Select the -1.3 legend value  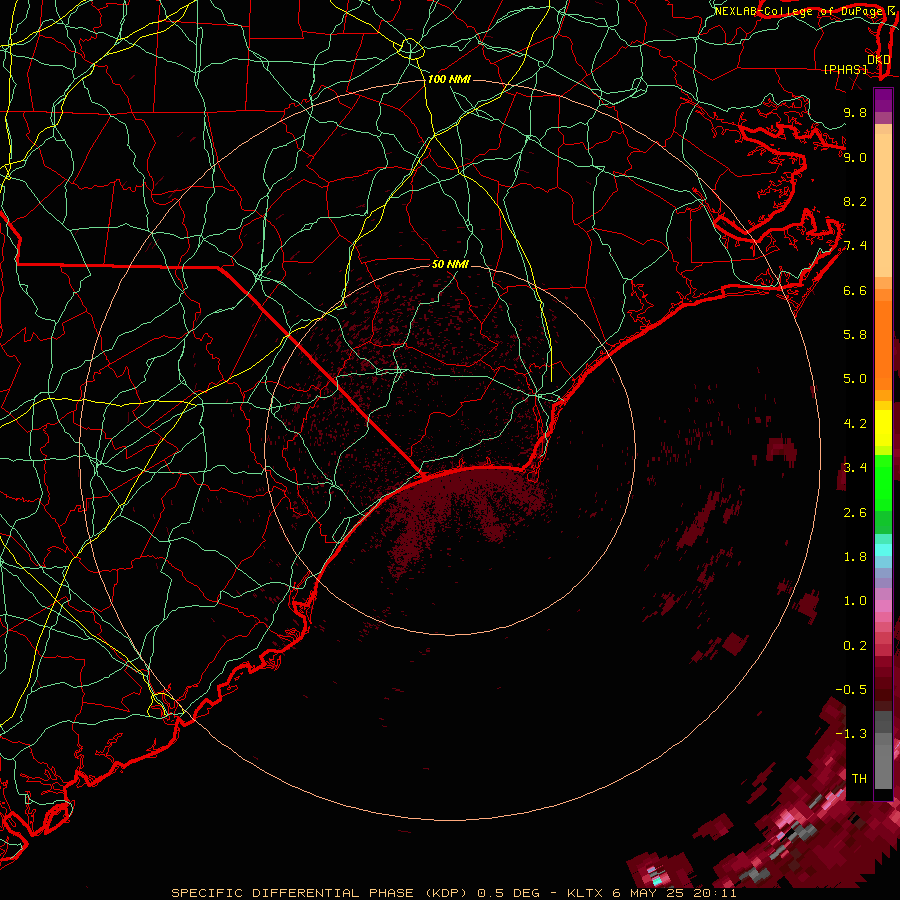click(x=851, y=734)
